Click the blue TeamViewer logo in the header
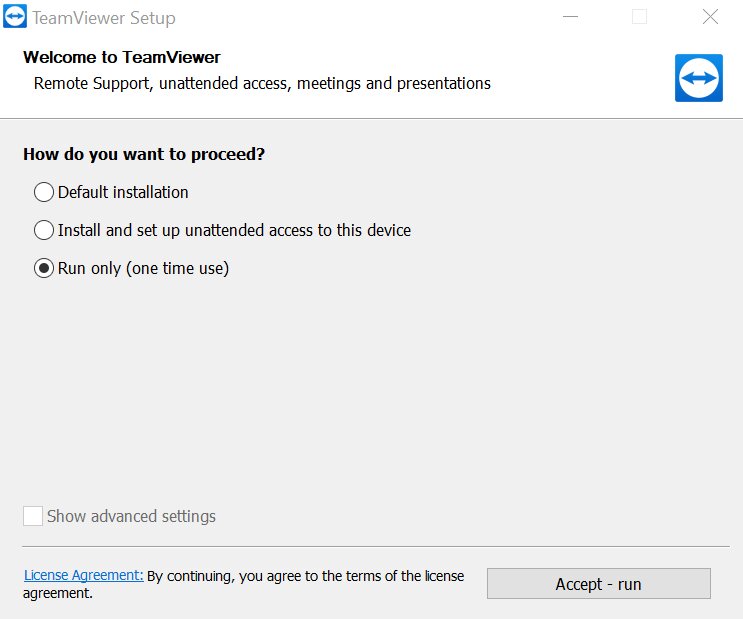 click(x=698, y=78)
